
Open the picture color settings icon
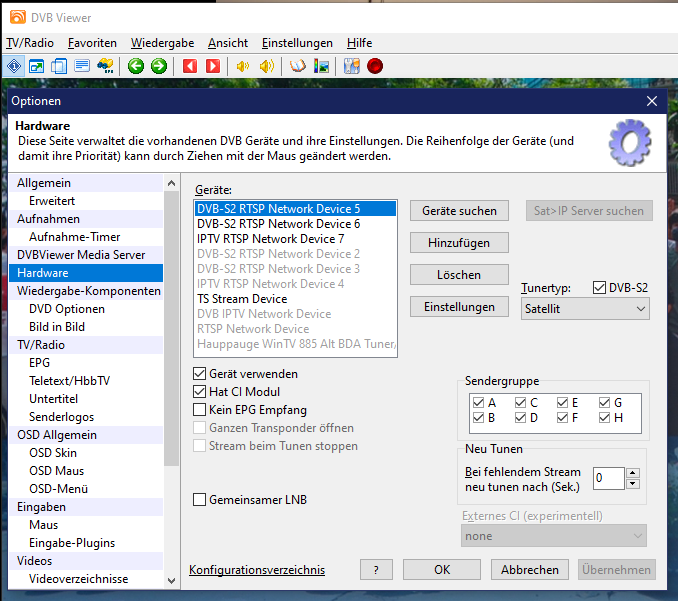(x=321, y=66)
